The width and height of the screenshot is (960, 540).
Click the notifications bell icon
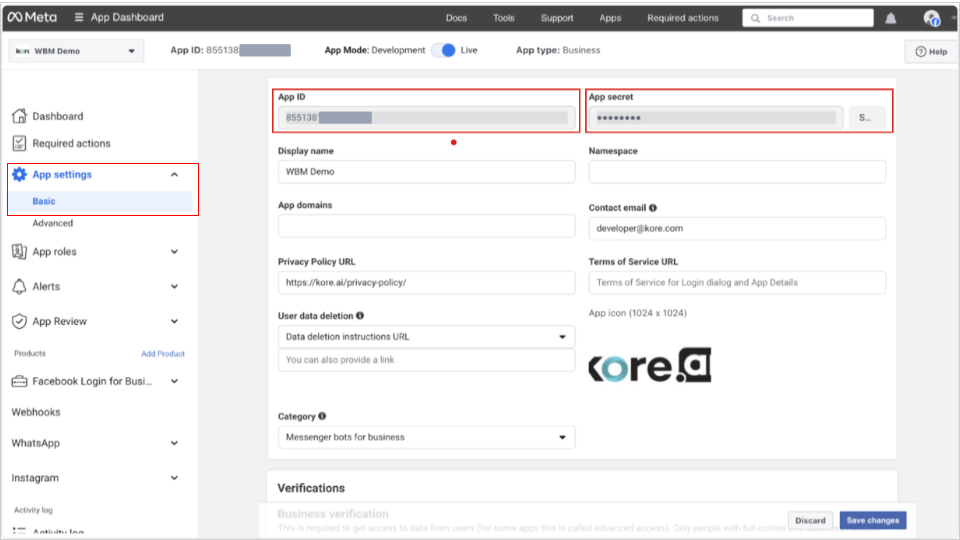pyautogui.click(x=890, y=18)
